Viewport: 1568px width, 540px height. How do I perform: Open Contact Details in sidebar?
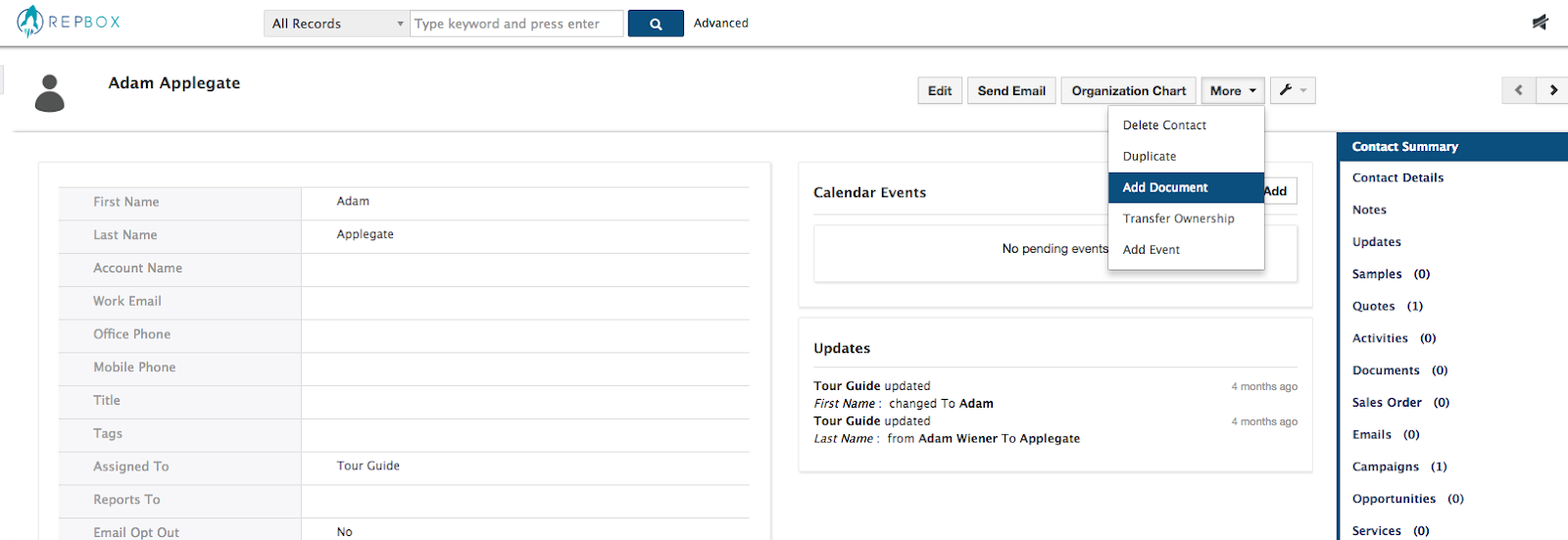1397,177
